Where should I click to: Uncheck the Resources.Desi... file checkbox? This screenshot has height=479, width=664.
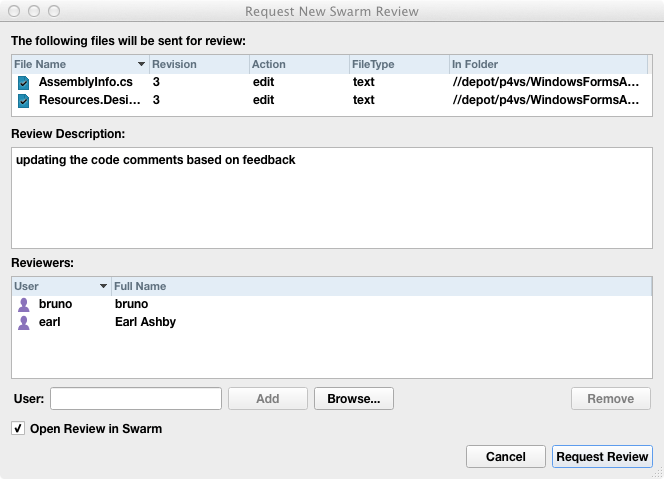pos(24,101)
